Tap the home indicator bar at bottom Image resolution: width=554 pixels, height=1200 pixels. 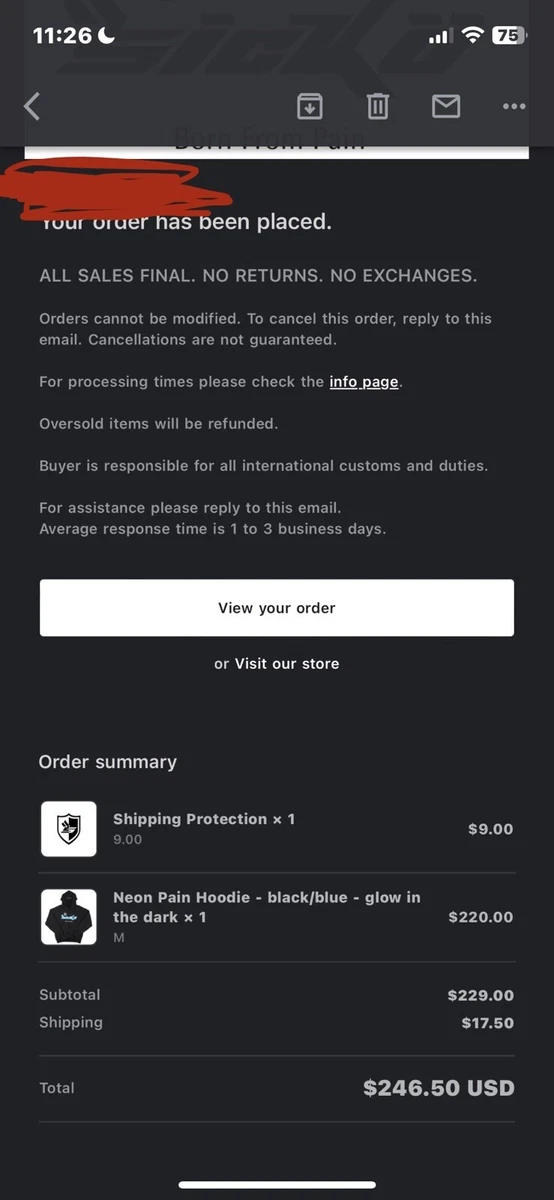pyautogui.click(x=277, y=1185)
